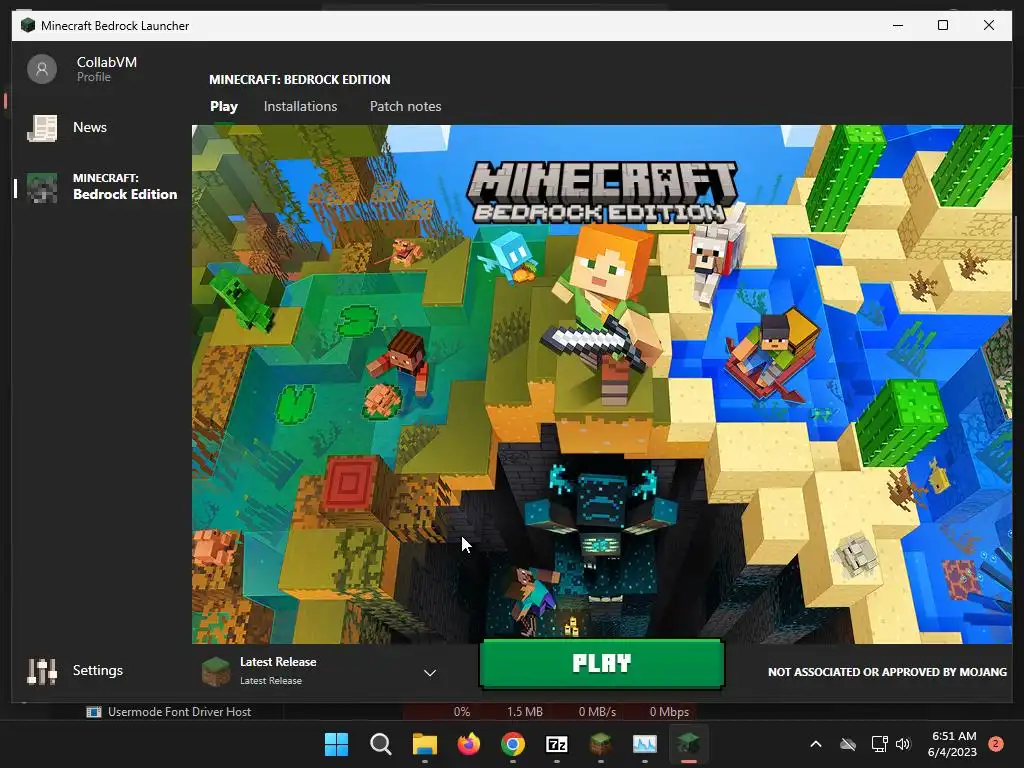1024x768 pixels.
Task: Minimize the Bedrock Launcher window
Action: [x=898, y=25]
